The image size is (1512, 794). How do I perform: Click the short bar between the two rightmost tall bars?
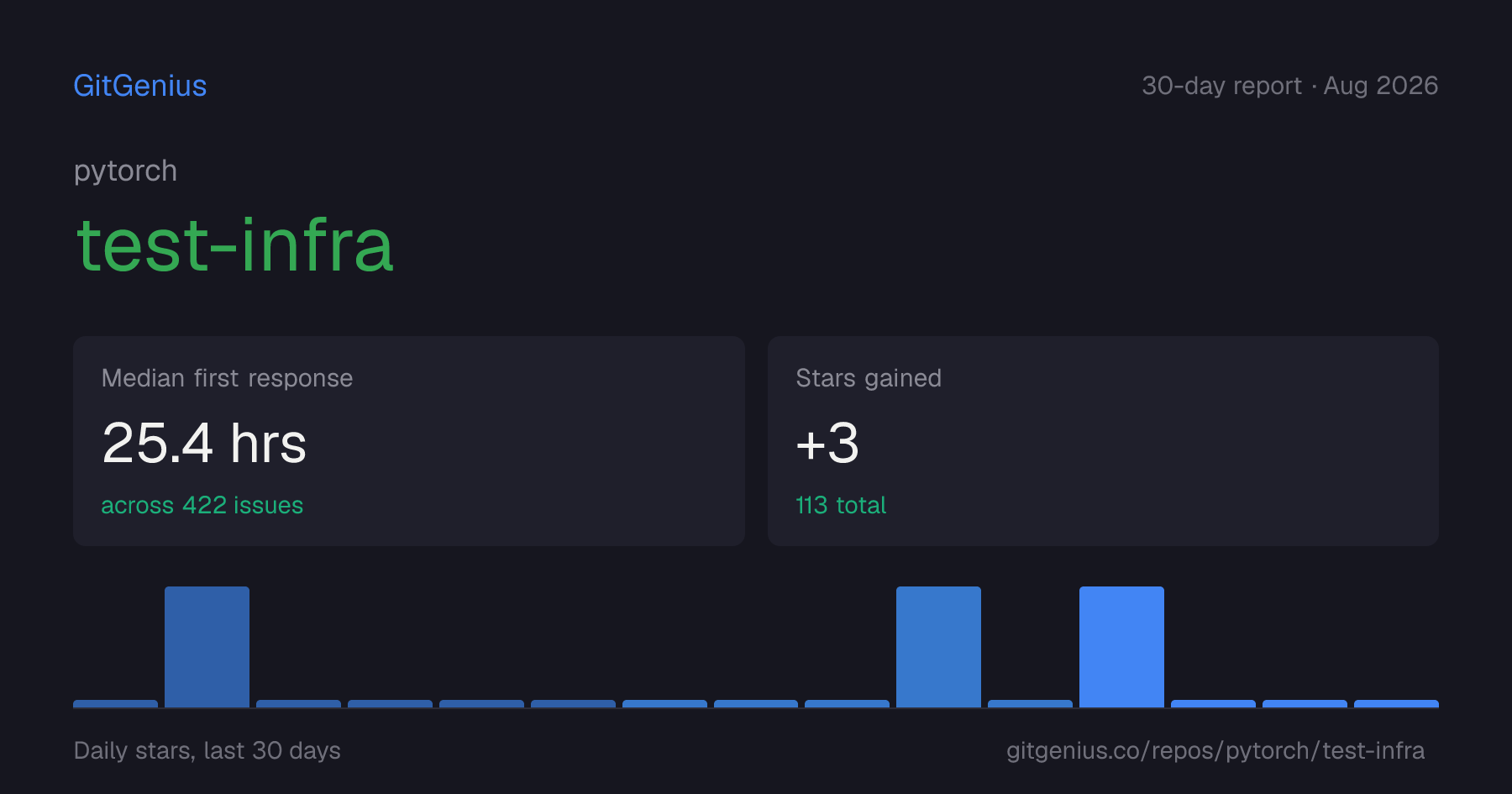point(1030,703)
